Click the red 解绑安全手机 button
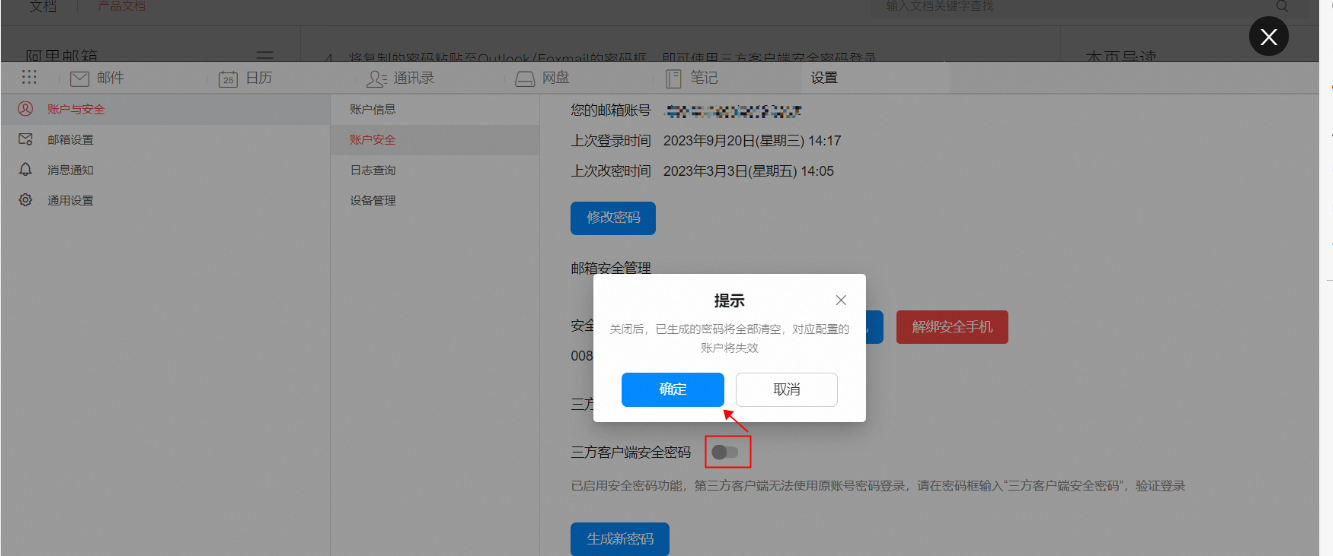Image resolution: width=1333 pixels, height=556 pixels. 952,327
